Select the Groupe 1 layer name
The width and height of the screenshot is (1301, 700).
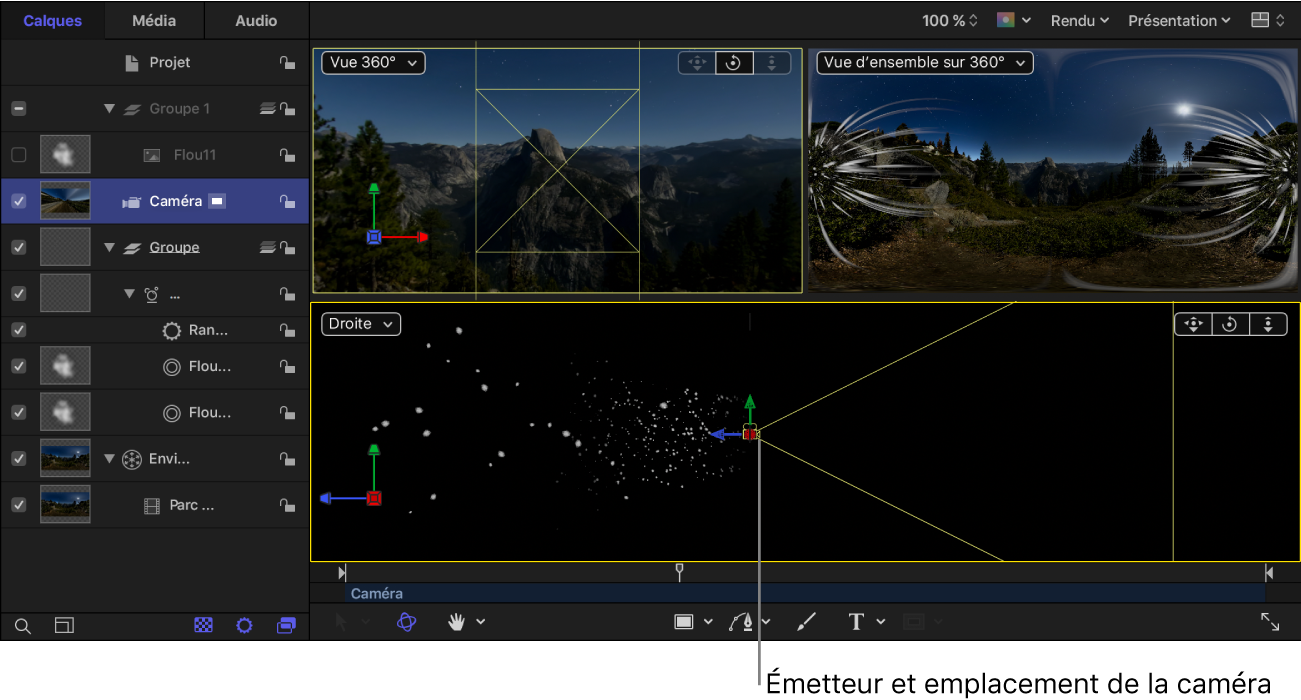pos(180,109)
